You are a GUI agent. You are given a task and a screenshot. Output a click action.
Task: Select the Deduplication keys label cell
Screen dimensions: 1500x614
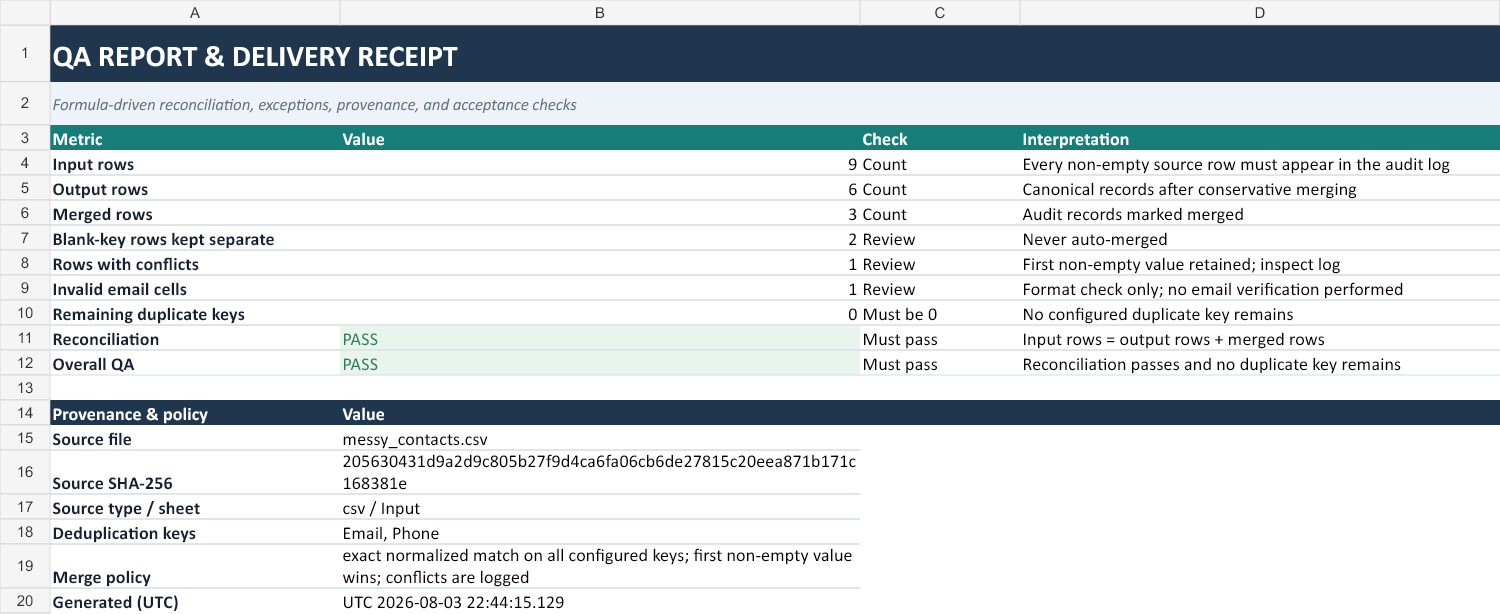pyautogui.click(x=195, y=533)
